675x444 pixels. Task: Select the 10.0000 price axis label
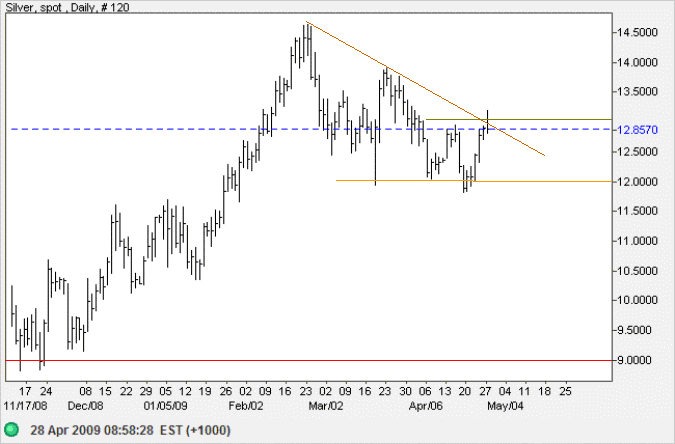[638, 300]
